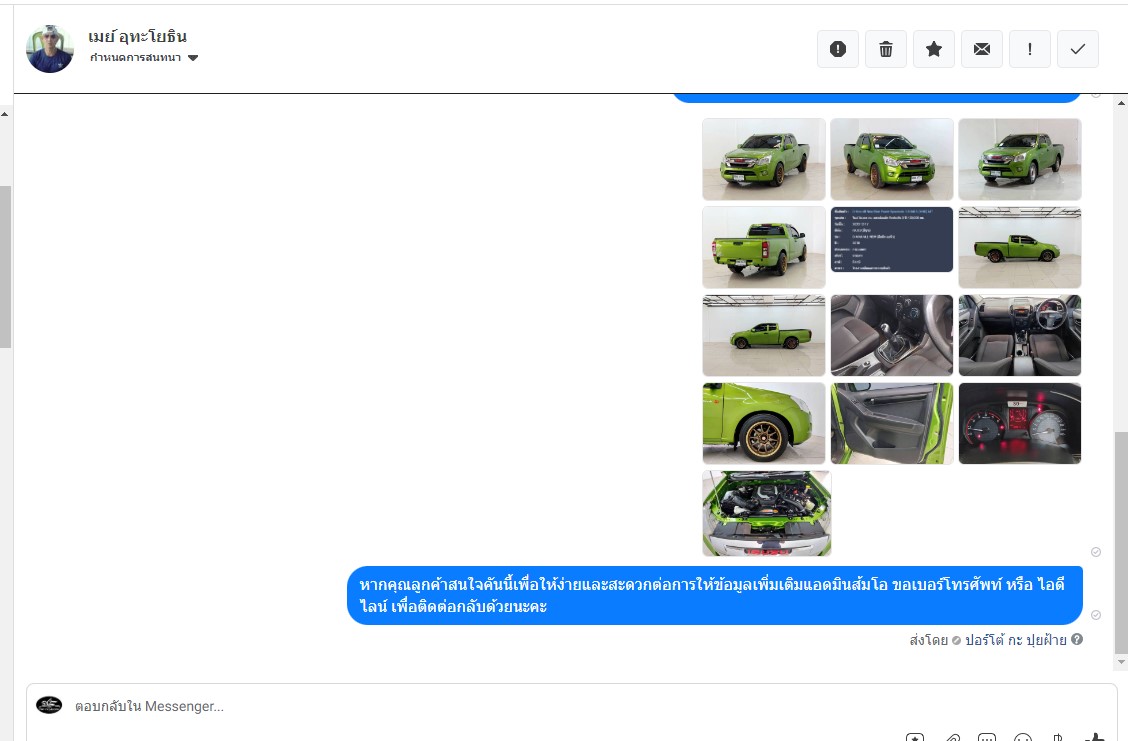The height and width of the screenshot is (741, 1128).
Task: Open customer name เมย์ อุทะโยธิน
Action: pyautogui.click(x=137, y=36)
